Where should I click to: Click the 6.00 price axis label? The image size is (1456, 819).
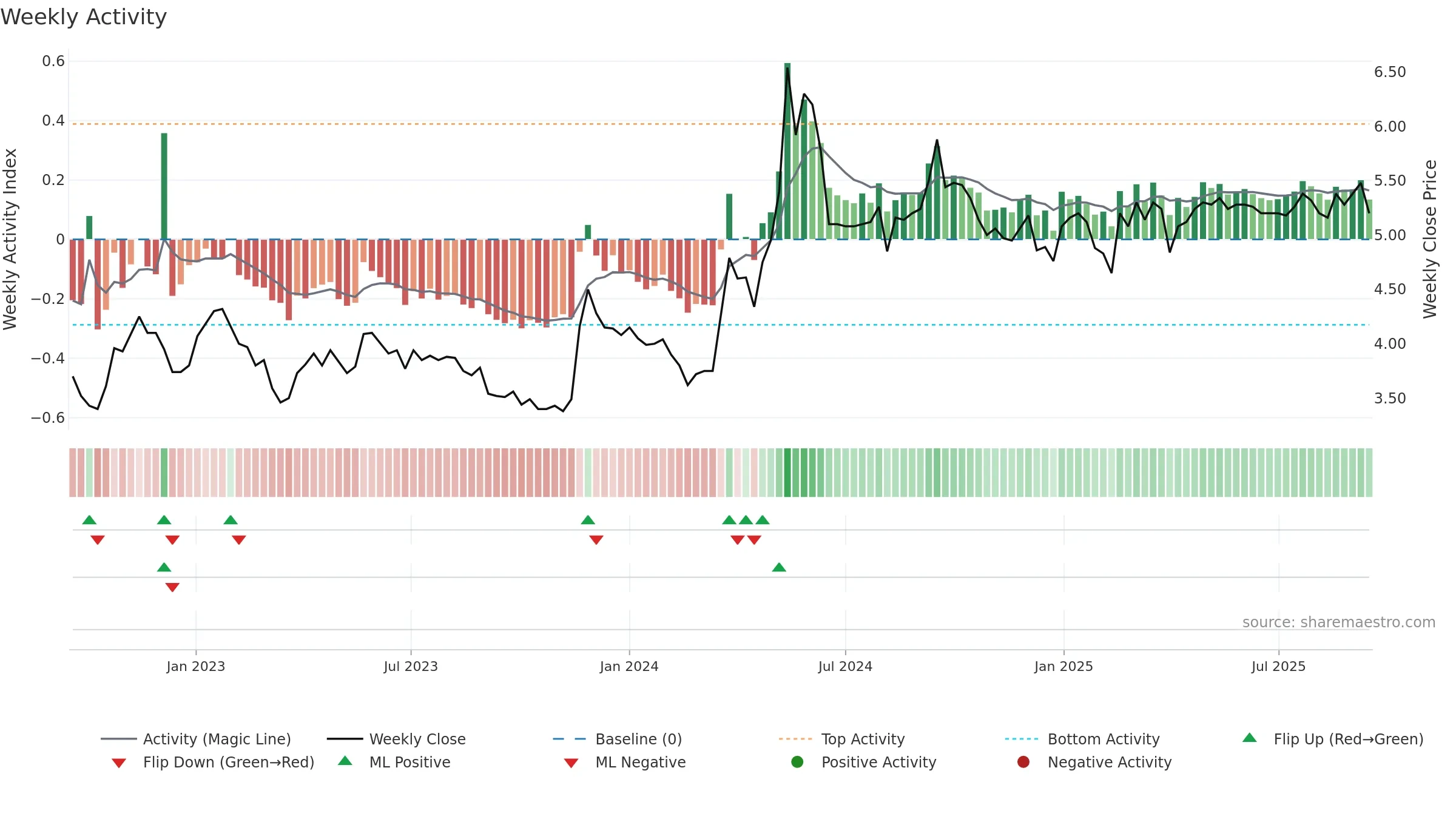[x=1390, y=127]
